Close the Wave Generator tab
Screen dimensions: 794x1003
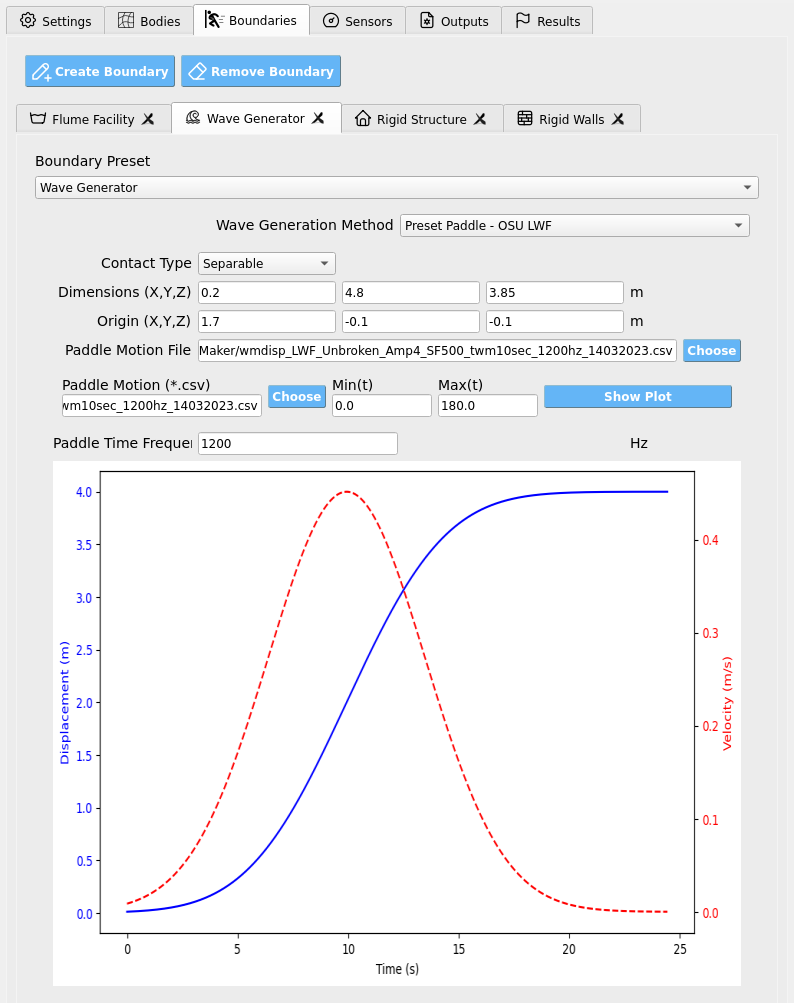pos(318,118)
